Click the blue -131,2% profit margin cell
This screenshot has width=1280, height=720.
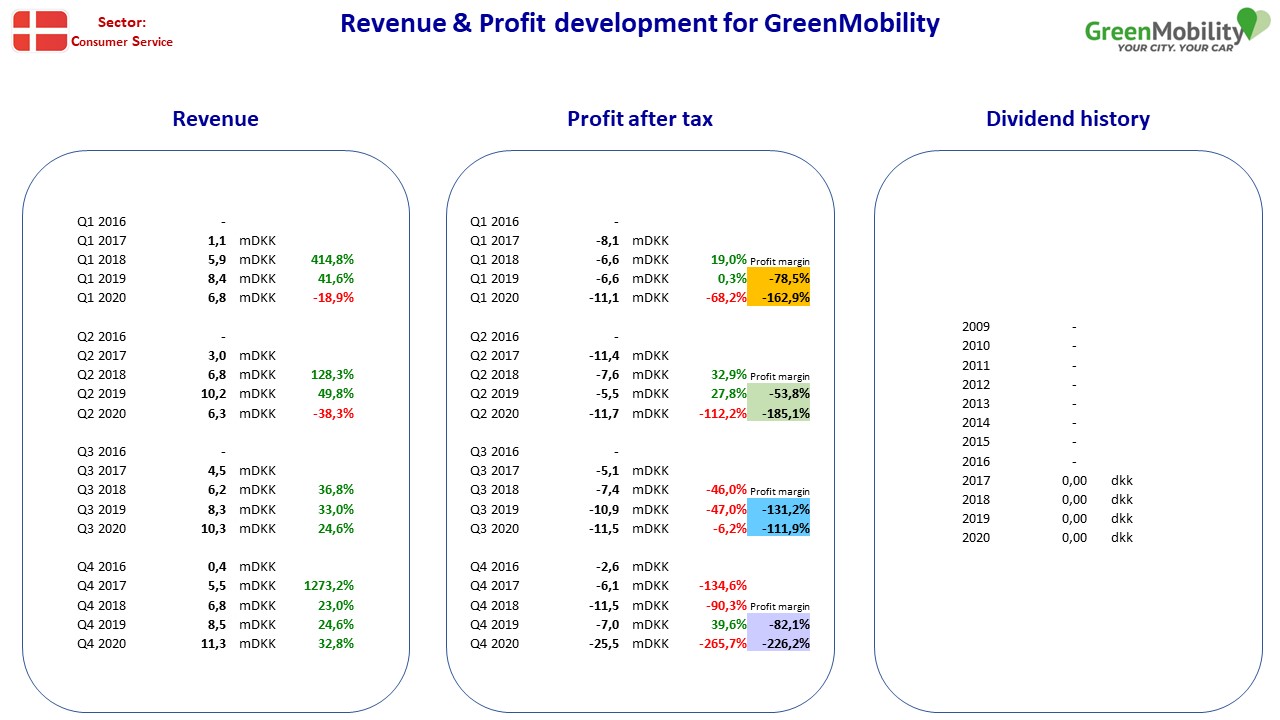tap(779, 509)
